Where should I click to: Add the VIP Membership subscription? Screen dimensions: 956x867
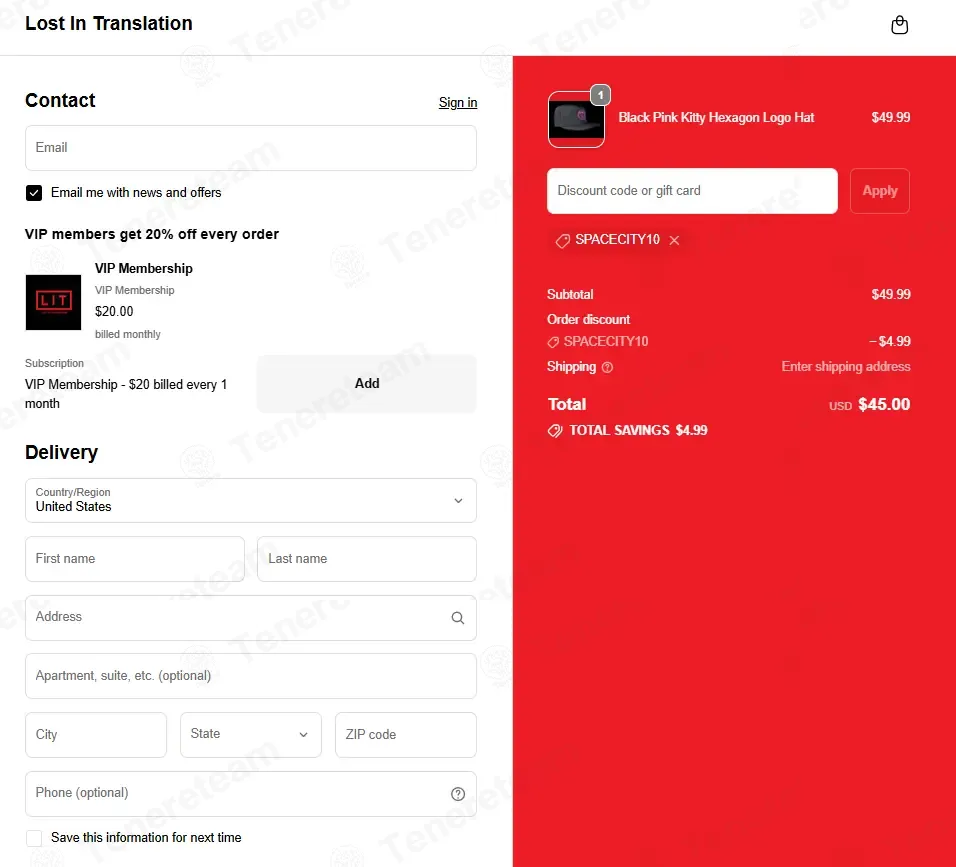coord(366,384)
